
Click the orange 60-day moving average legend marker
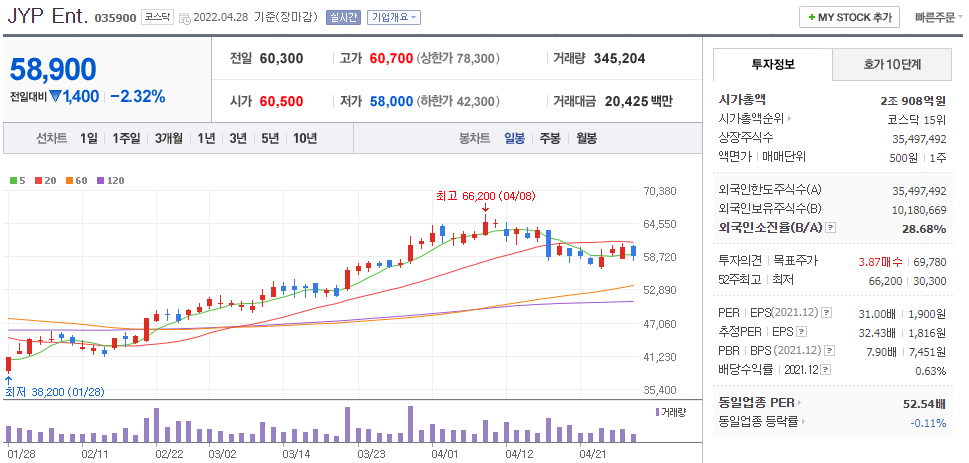69,181
